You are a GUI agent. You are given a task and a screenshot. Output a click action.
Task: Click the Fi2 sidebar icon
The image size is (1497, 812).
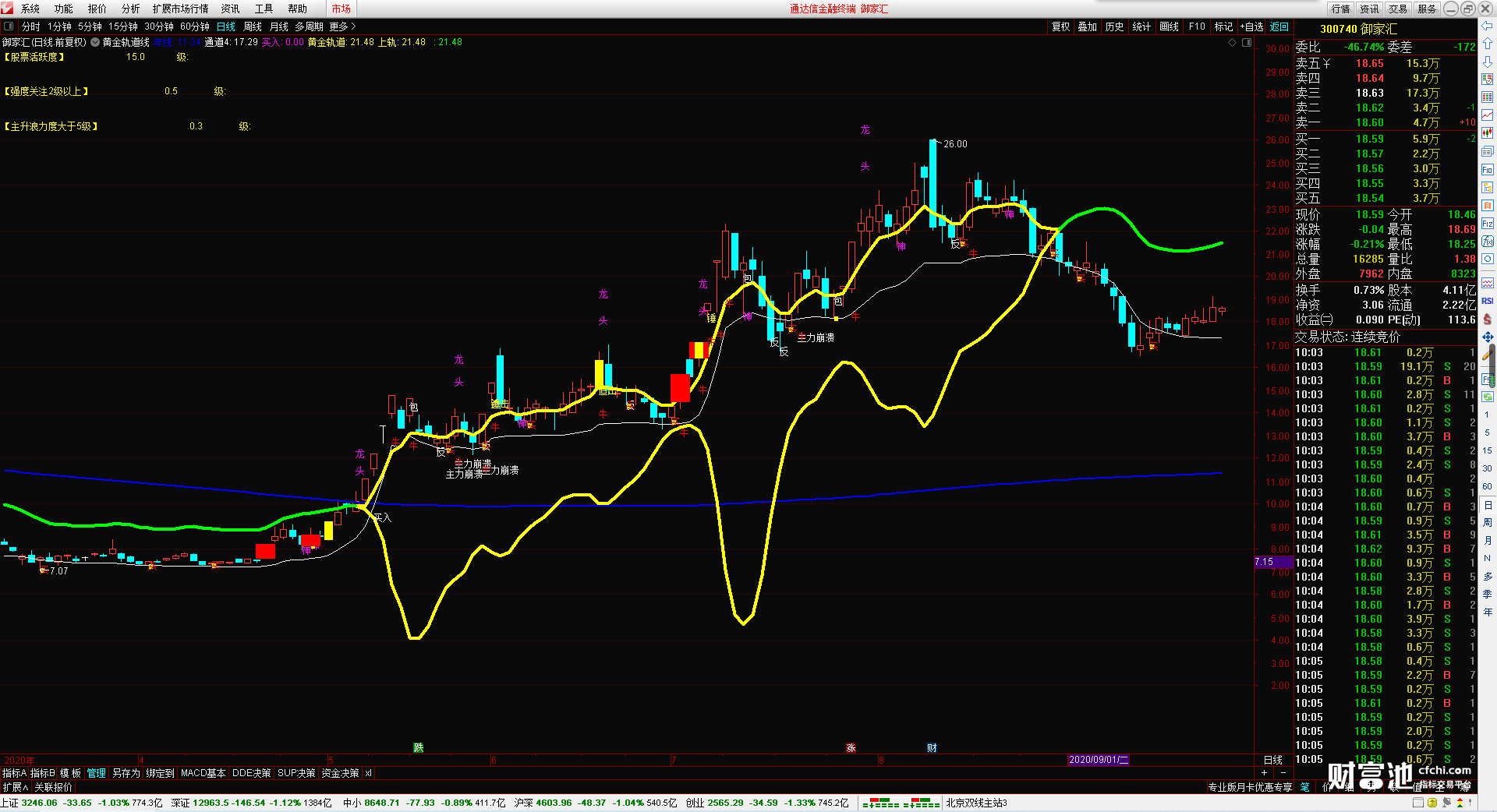coord(1488,224)
